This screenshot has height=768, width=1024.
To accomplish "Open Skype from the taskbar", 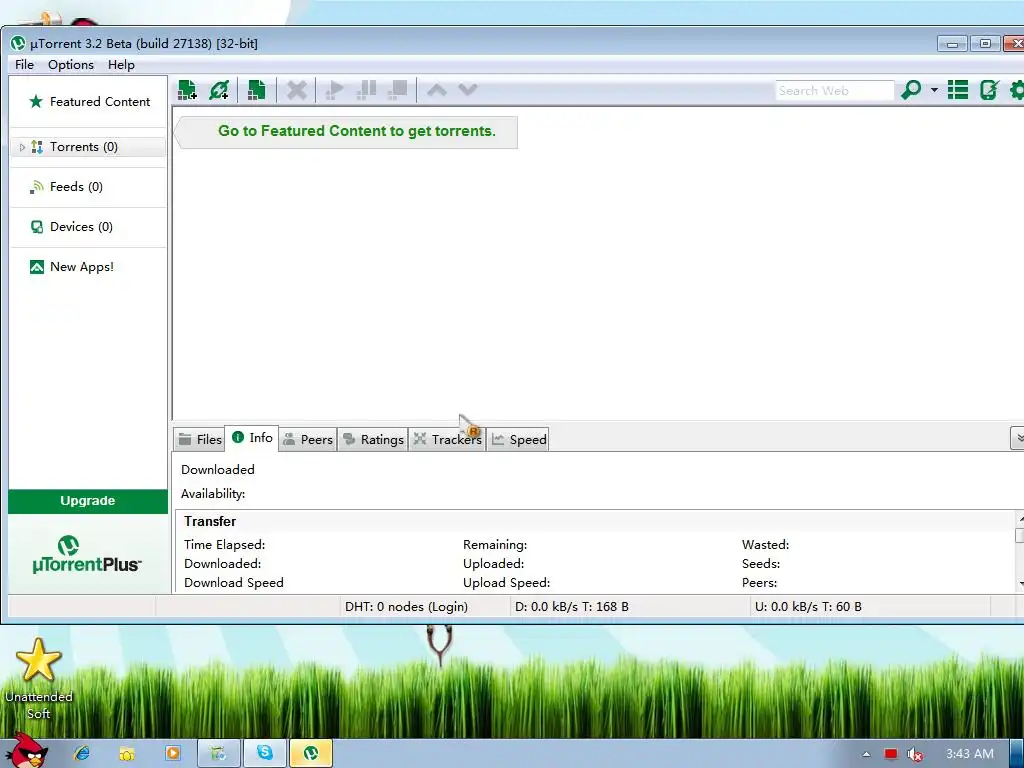I will coord(264,753).
